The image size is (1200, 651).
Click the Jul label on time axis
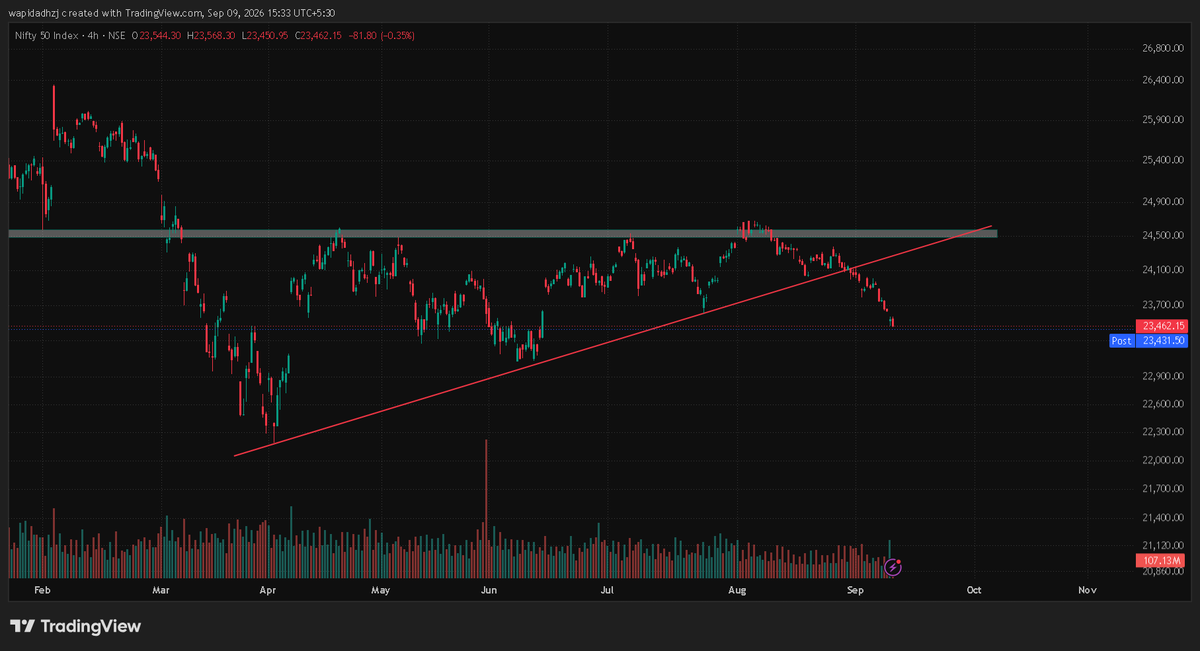click(x=607, y=590)
